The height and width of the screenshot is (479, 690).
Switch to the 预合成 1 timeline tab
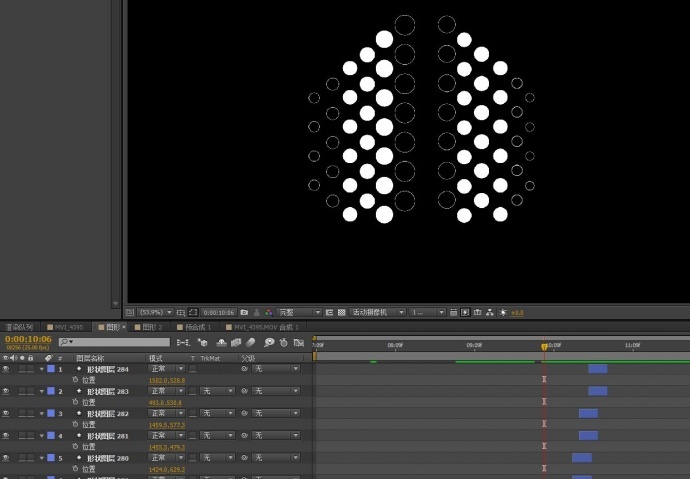(196, 327)
